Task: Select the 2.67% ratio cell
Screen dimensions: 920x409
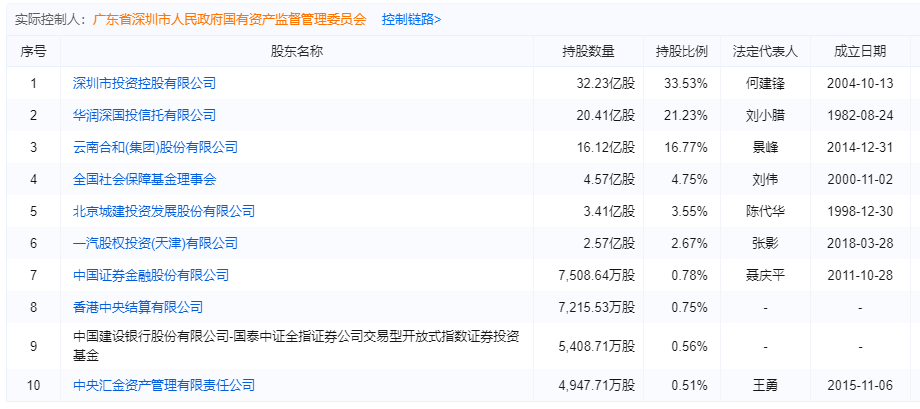Action: pyautogui.click(x=689, y=243)
